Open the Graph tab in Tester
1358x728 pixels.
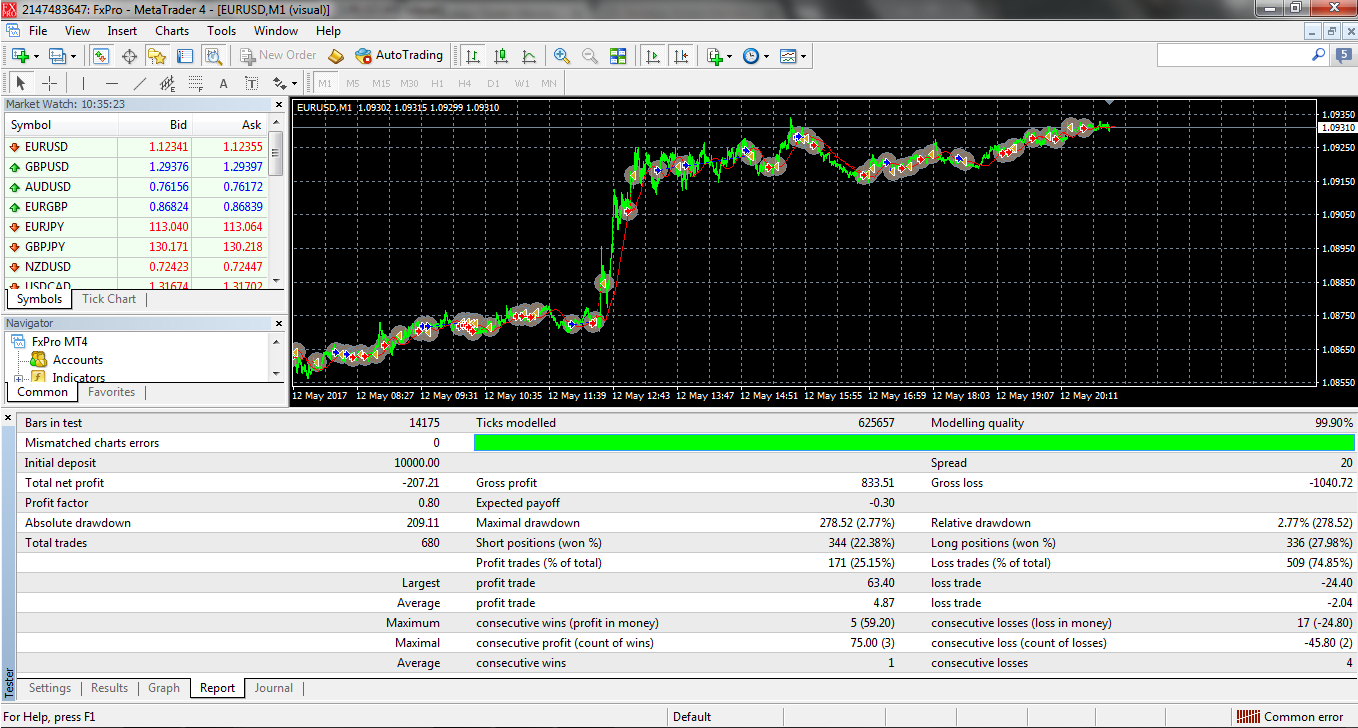click(164, 688)
